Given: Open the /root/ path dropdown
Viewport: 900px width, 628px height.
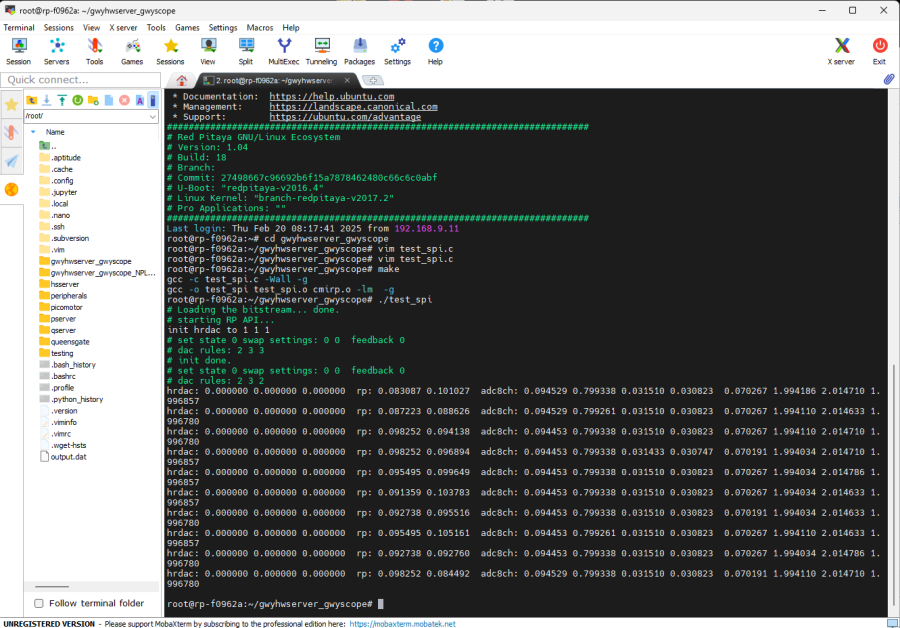Looking at the screenshot, I should 151,116.
